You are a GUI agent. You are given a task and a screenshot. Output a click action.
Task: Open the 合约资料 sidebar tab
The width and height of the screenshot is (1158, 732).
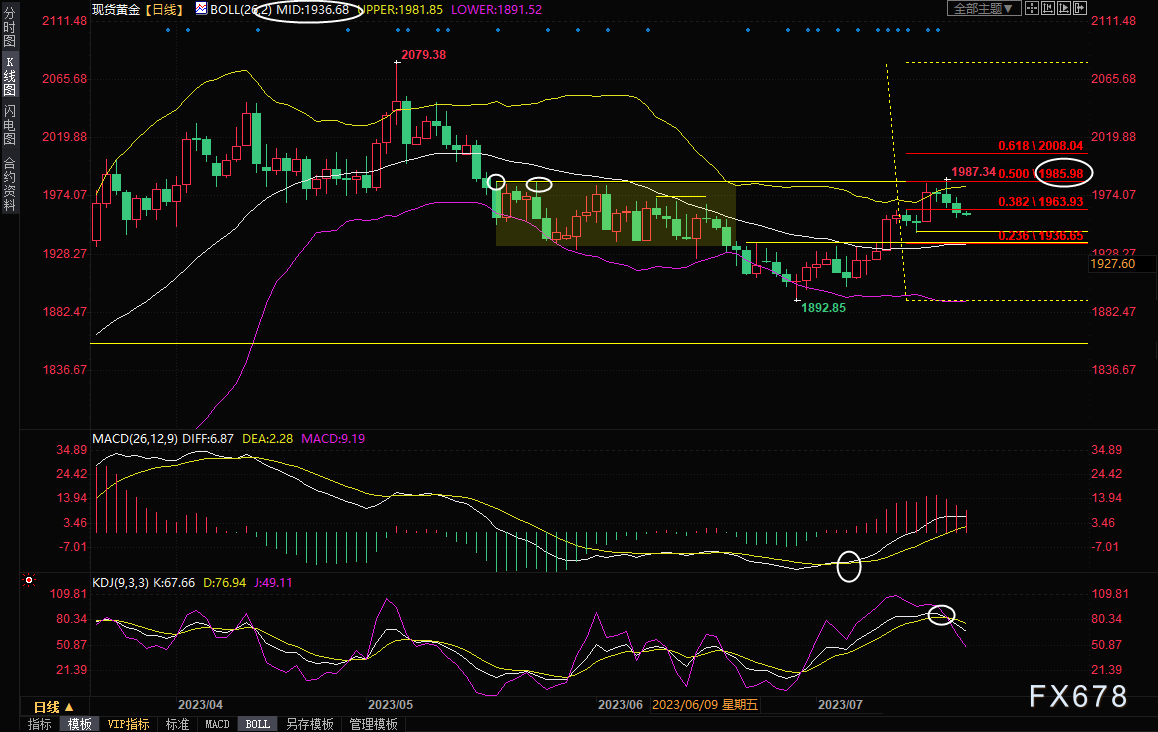[9, 183]
